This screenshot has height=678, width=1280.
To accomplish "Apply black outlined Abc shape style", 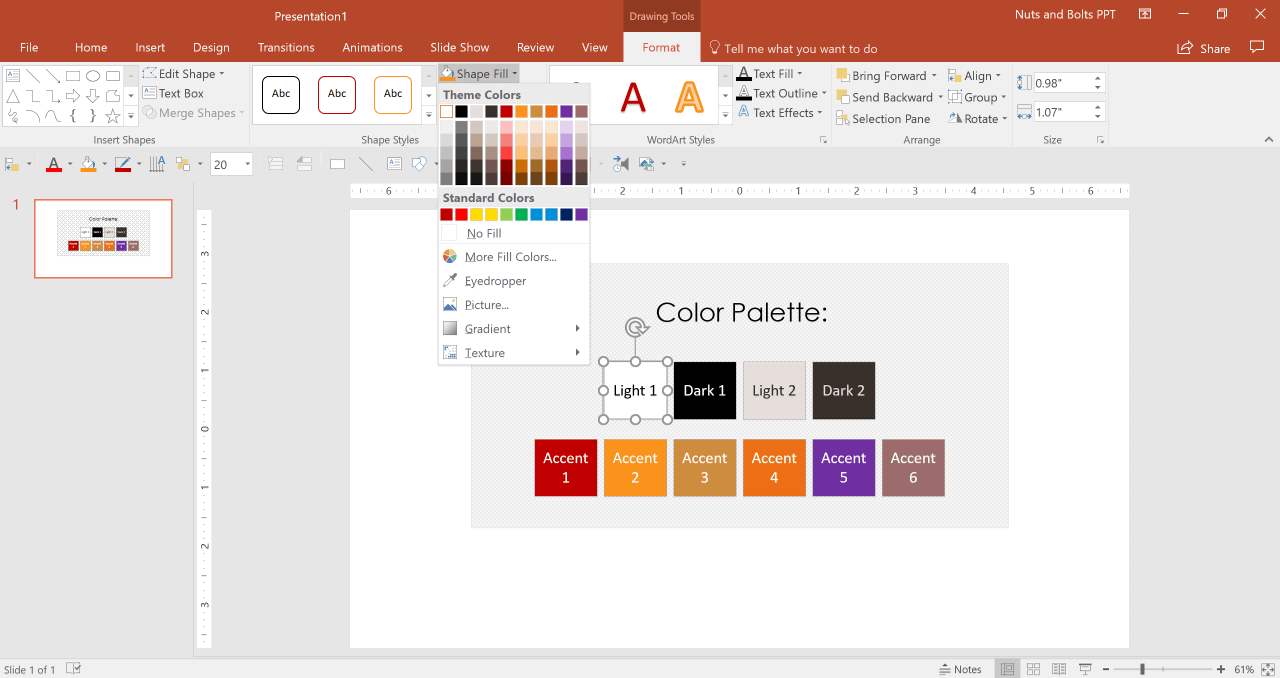I will tap(281, 94).
